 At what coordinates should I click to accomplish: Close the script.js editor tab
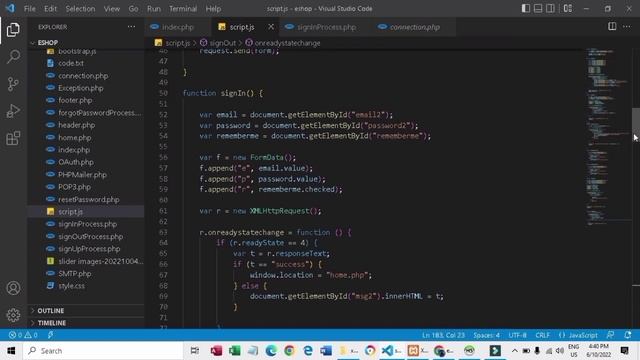(x=271, y=27)
